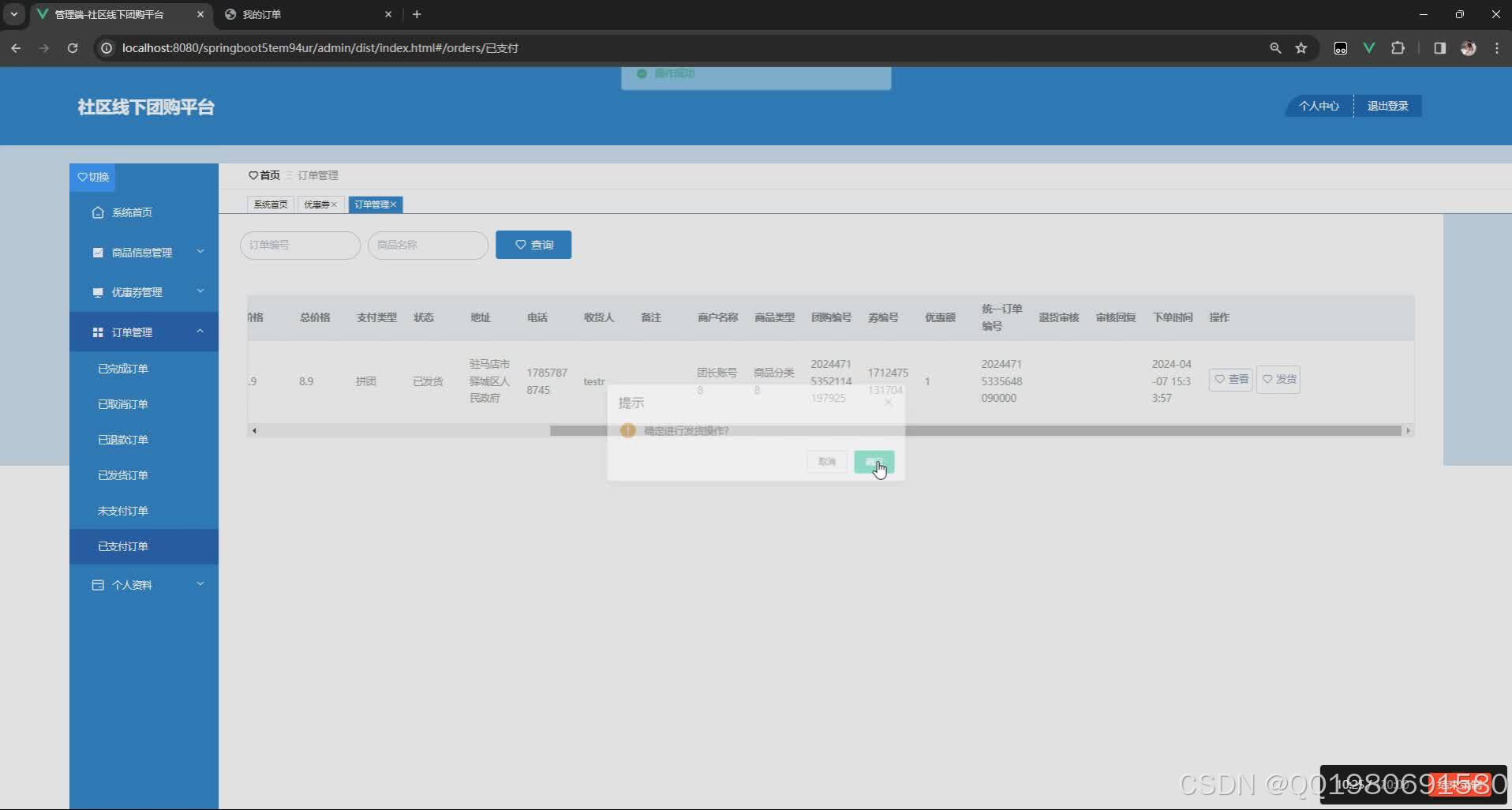Open 未支付订单 submenu item

click(144, 511)
